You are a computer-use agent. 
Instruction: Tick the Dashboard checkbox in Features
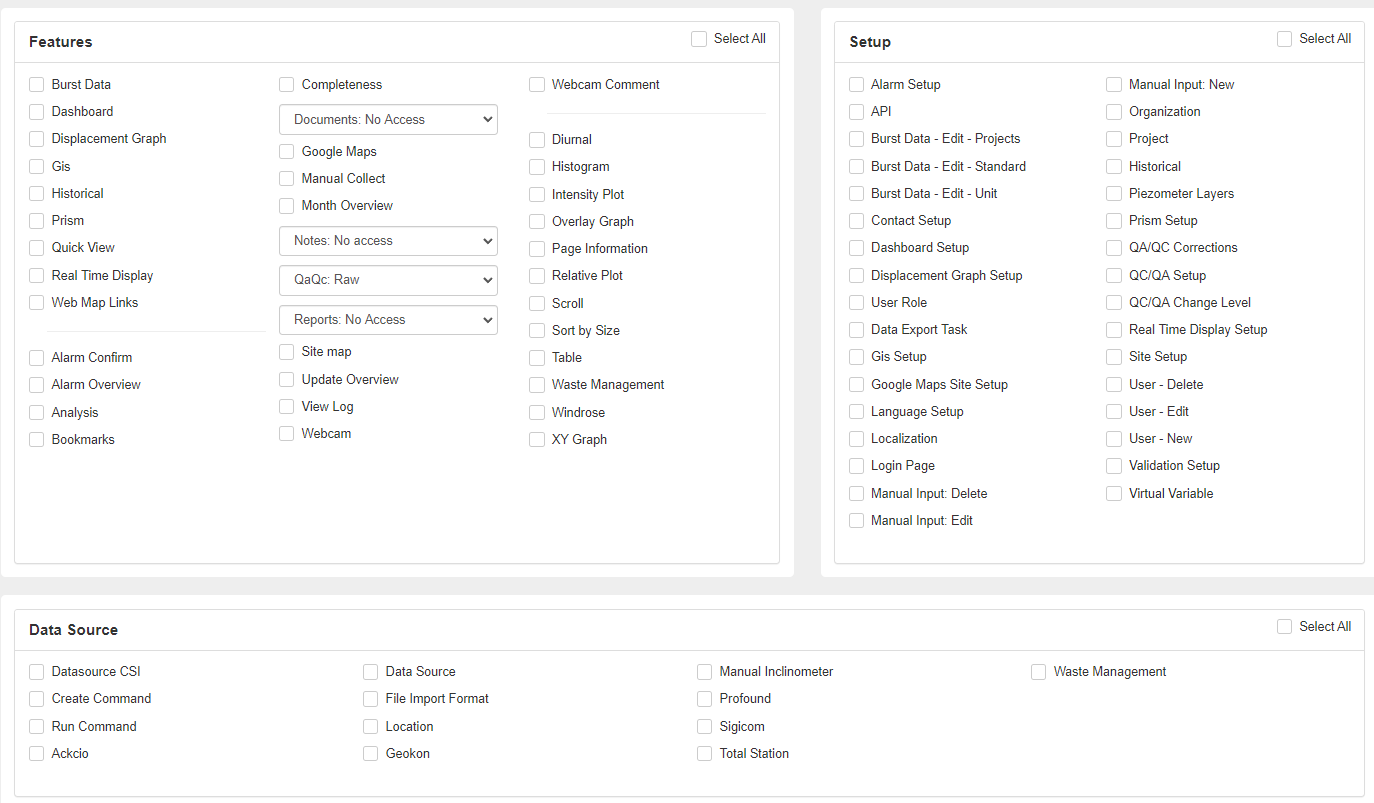37,112
